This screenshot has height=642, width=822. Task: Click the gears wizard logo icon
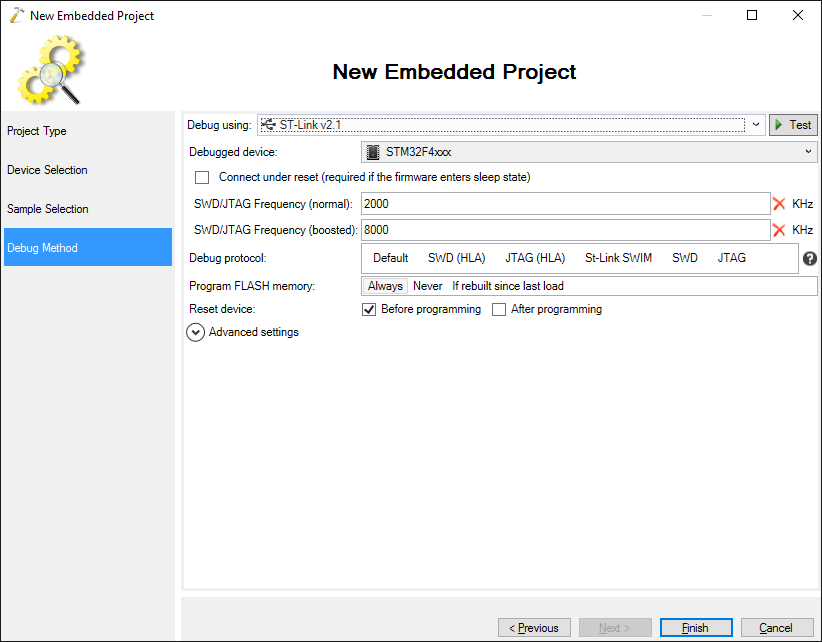point(50,70)
